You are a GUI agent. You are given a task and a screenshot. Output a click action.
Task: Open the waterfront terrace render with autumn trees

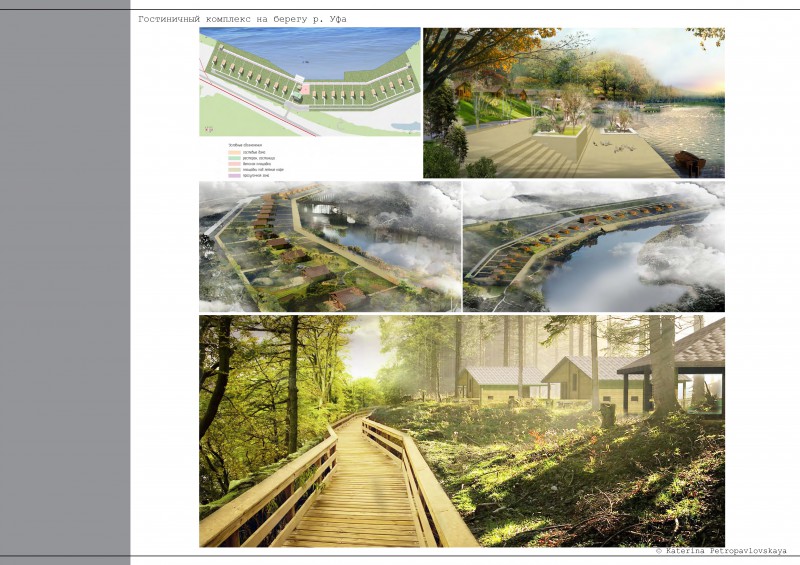[x=574, y=103]
